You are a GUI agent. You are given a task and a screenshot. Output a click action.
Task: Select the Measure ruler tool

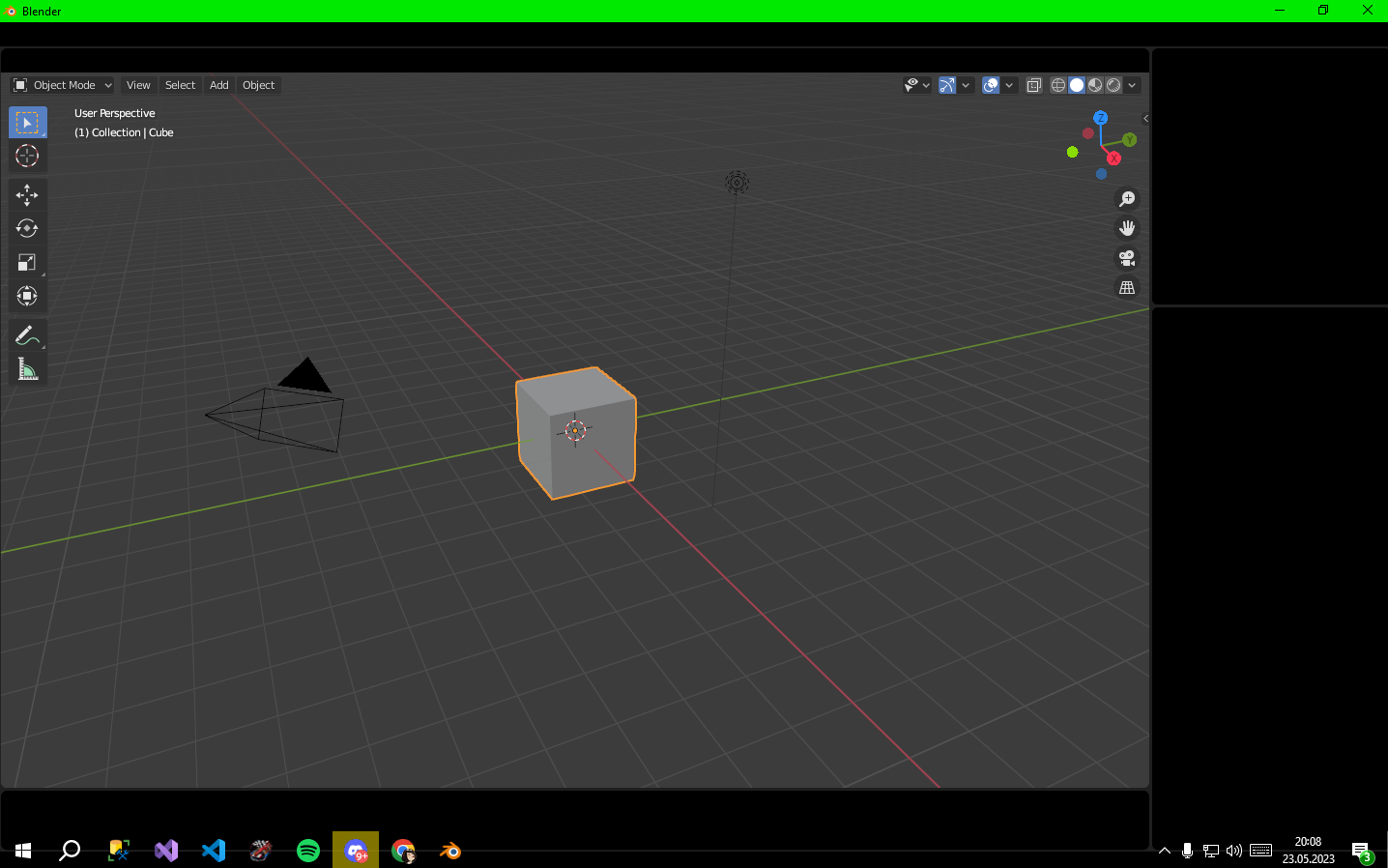[x=27, y=369]
